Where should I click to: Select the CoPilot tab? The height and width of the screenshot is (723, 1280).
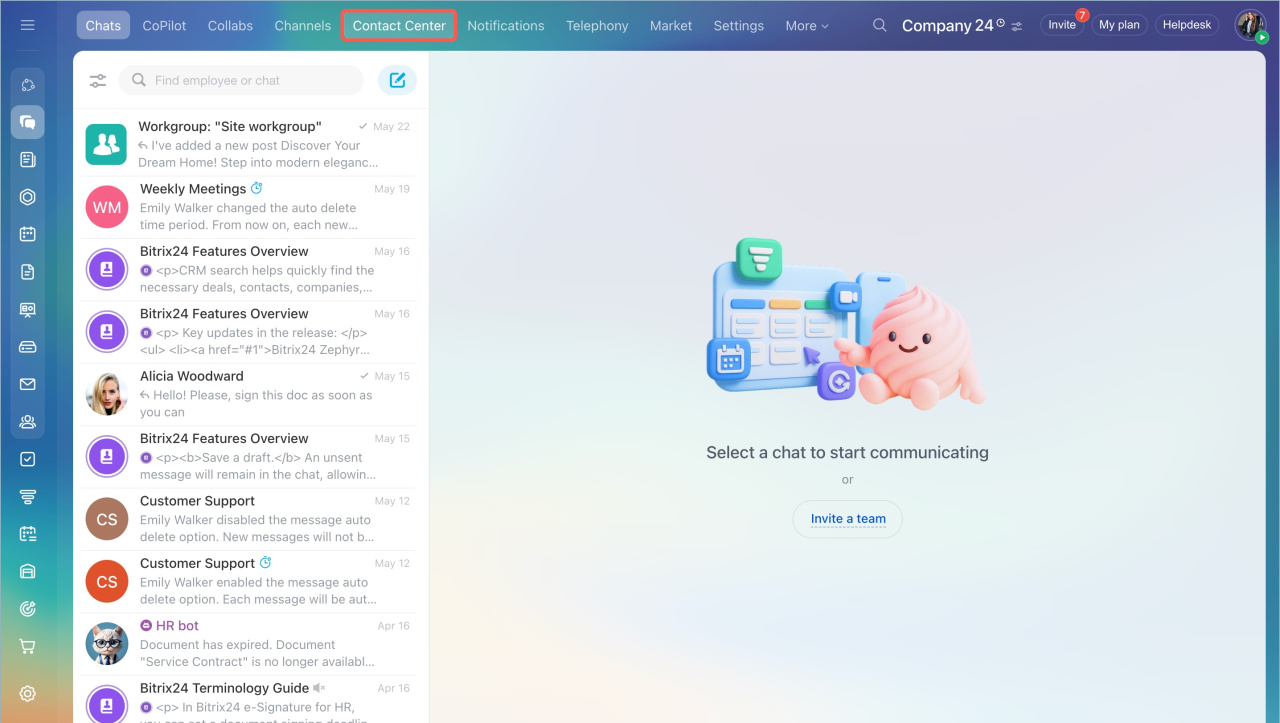pos(164,26)
